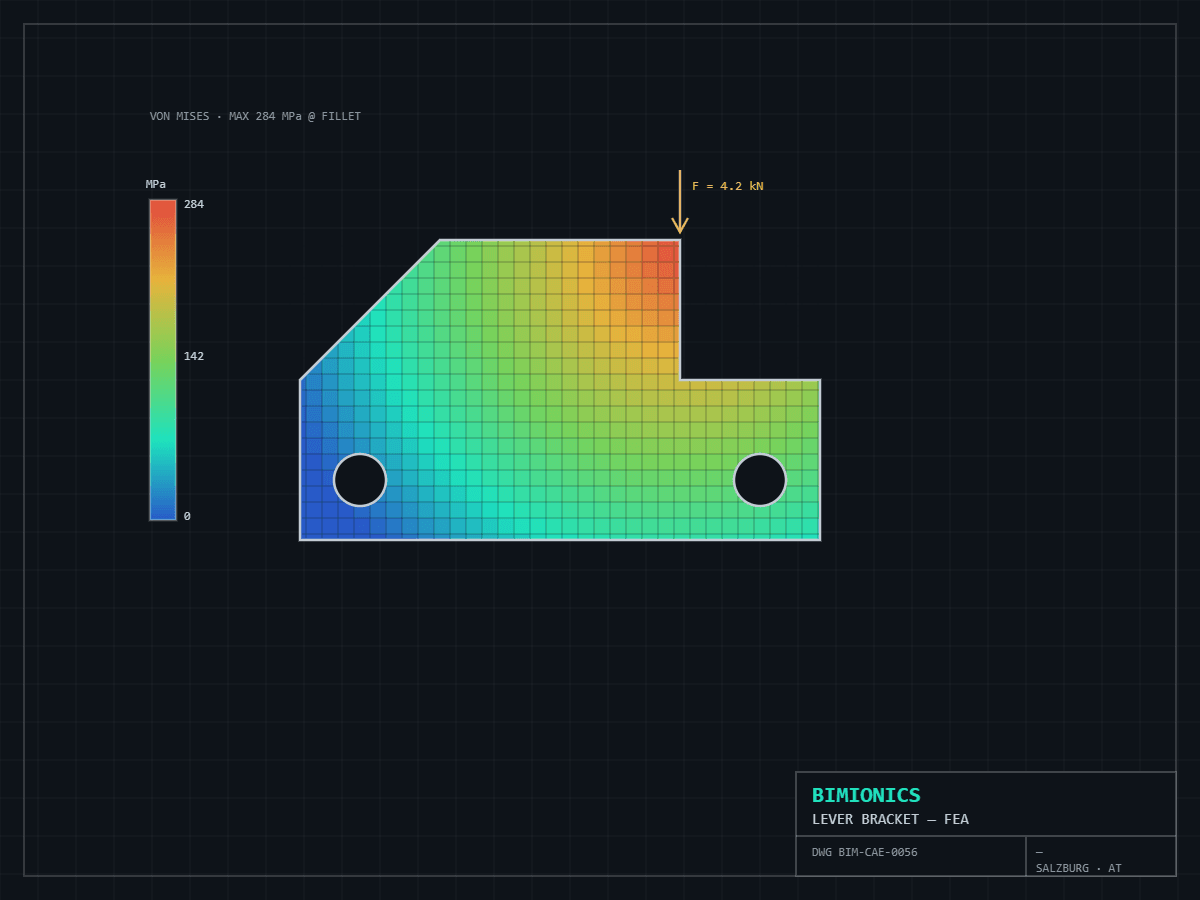Click the 284 legend maximum value

[x=194, y=205]
